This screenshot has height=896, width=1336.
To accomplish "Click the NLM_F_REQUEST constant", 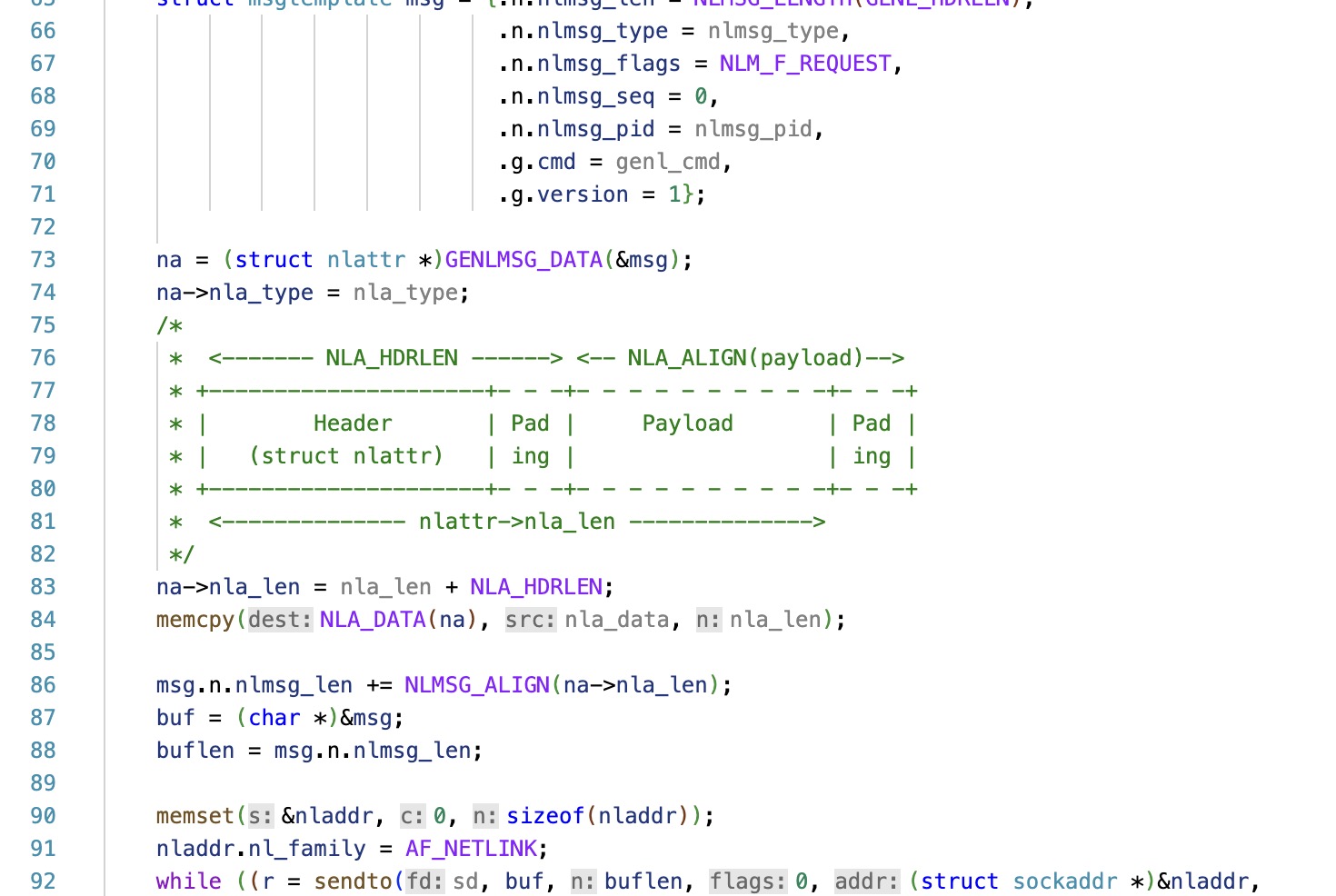I will [x=805, y=64].
